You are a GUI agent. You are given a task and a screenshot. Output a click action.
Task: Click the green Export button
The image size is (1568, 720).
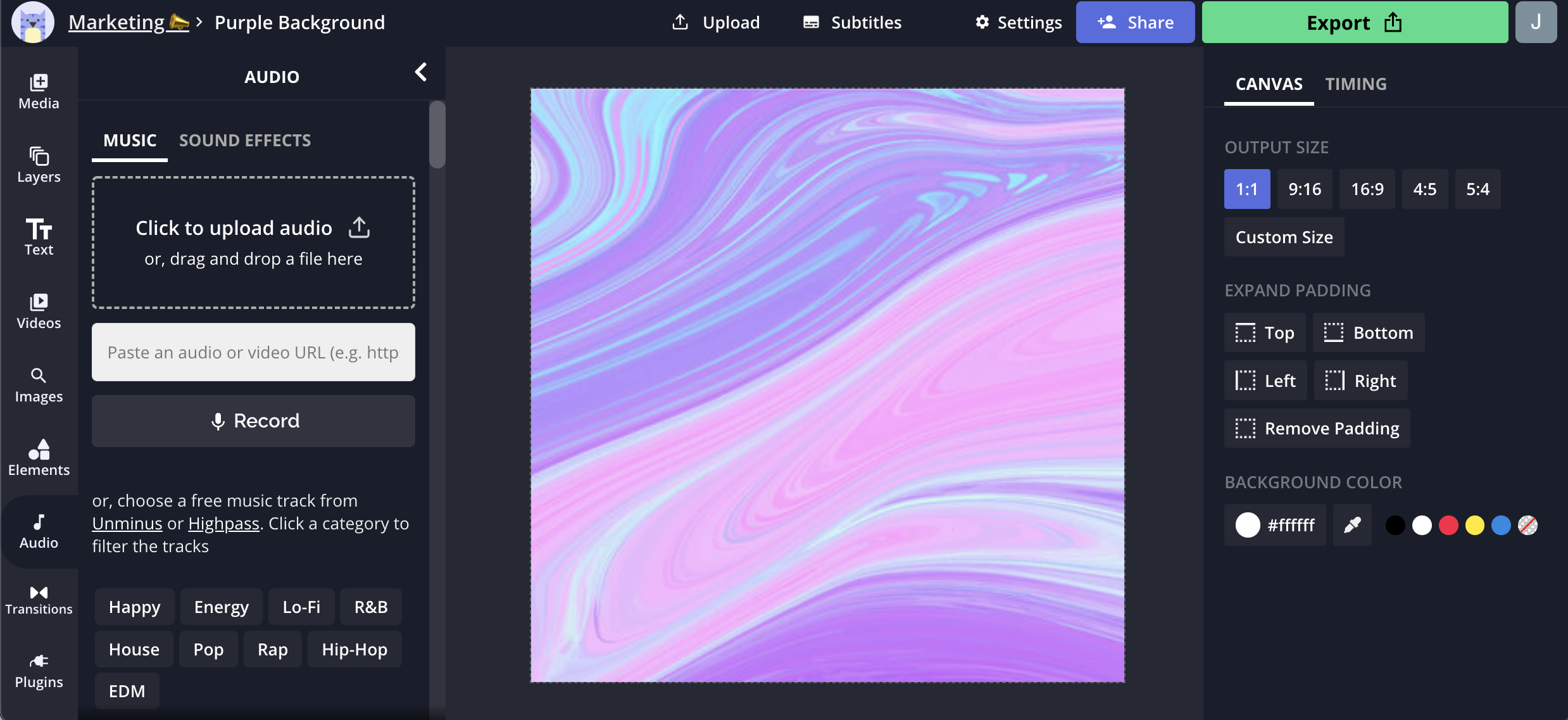1354,23
